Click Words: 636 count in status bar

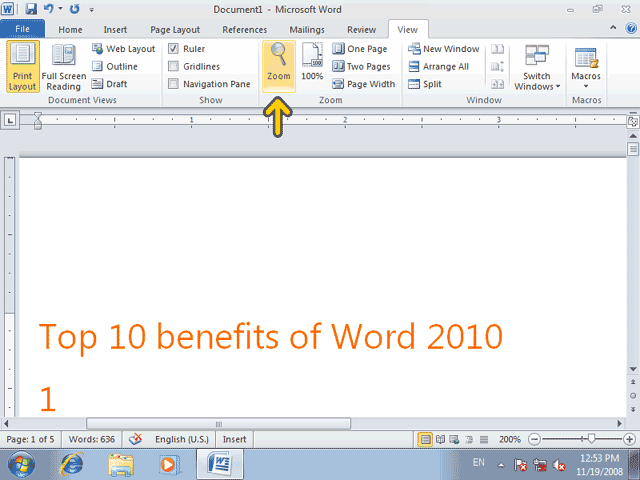[91, 439]
